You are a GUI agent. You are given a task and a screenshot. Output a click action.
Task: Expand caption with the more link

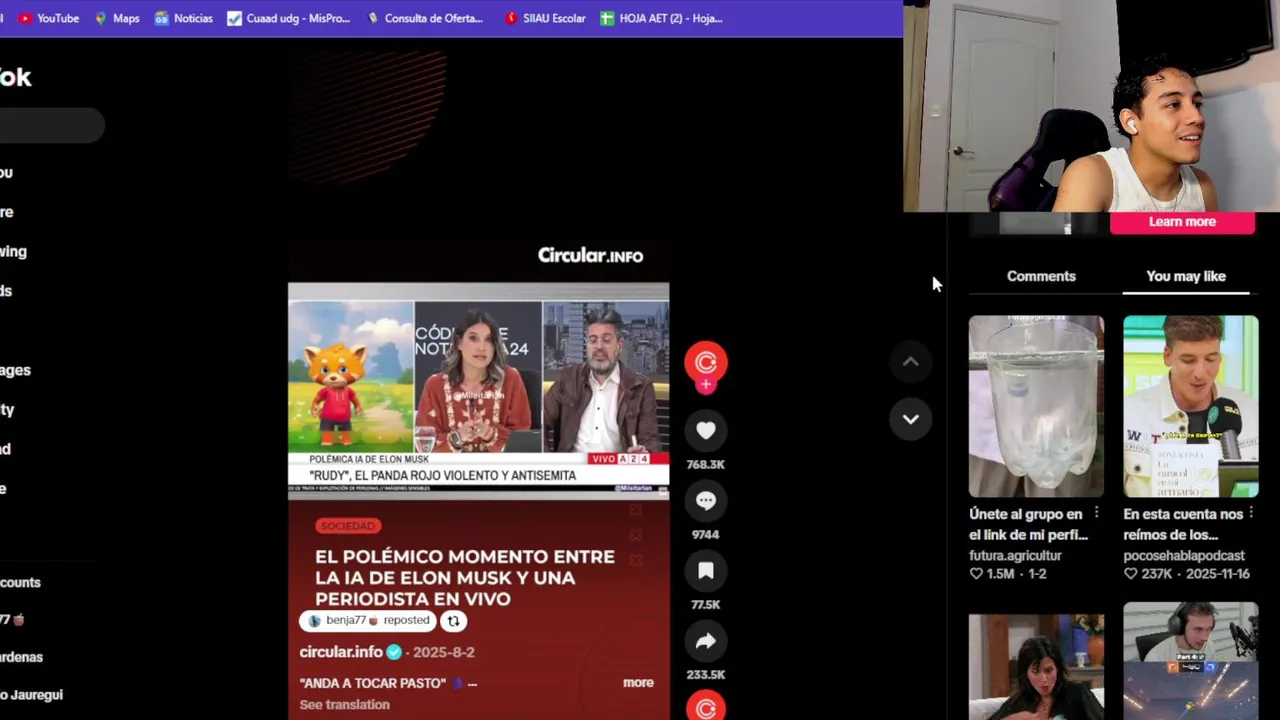tap(638, 683)
